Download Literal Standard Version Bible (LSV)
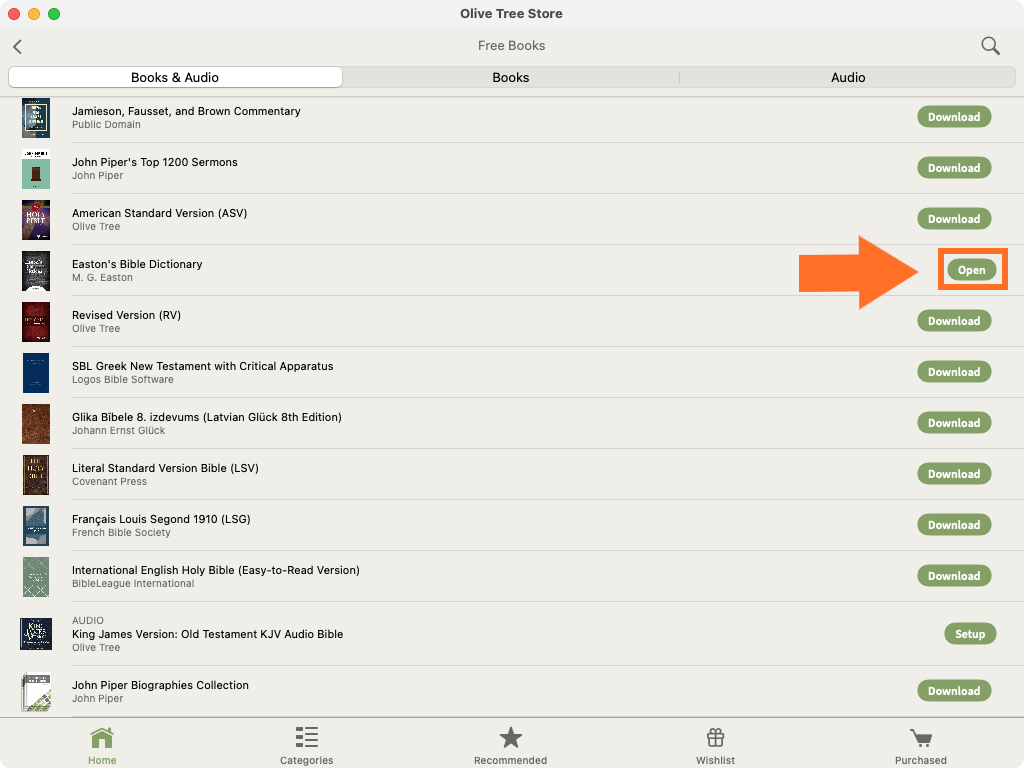This screenshot has height=768, width=1024. pyautogui.click(x=954, y=473)
